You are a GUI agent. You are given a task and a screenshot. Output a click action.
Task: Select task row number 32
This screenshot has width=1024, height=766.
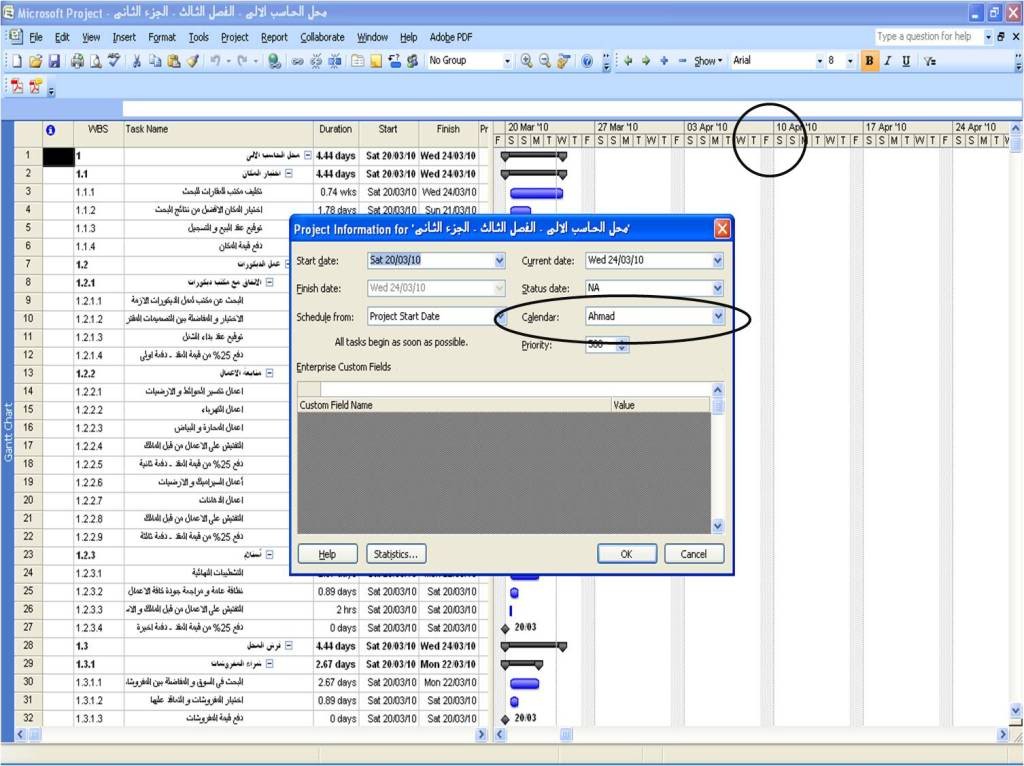pos(28,718)
